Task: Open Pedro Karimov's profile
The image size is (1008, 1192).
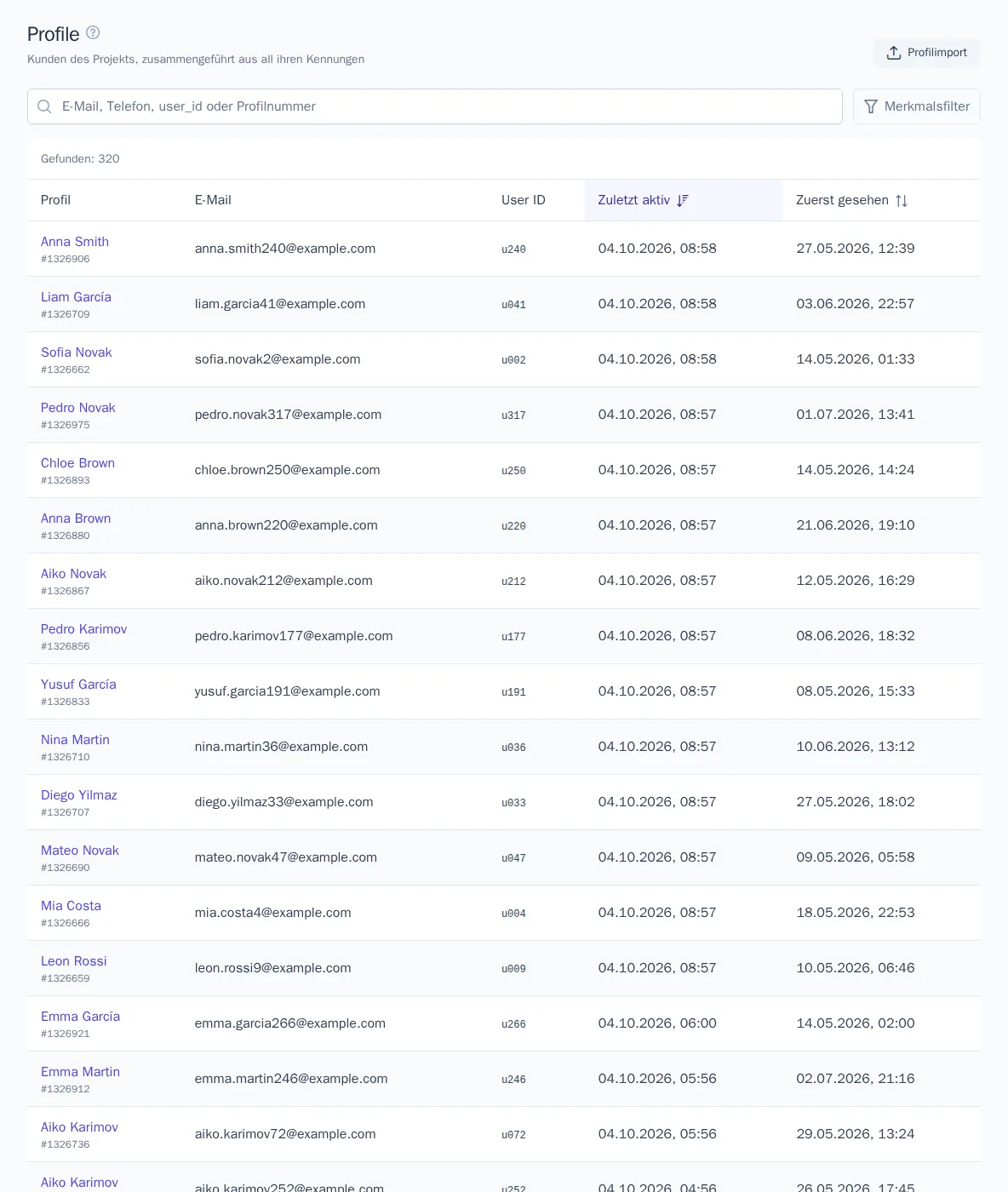Action: [x=84, y=629]
